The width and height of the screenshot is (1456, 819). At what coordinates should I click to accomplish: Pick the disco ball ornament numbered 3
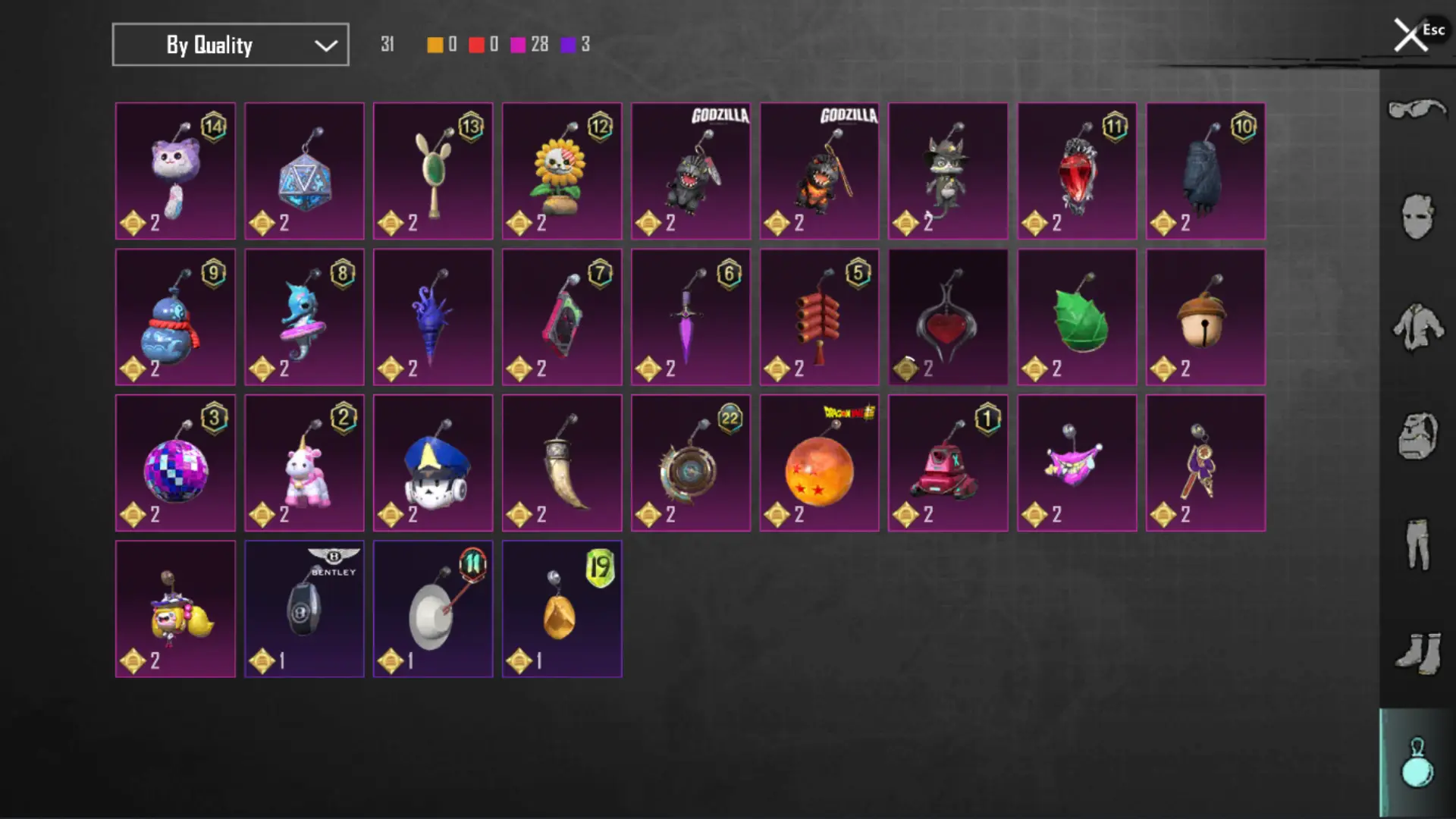click(175, 463)
